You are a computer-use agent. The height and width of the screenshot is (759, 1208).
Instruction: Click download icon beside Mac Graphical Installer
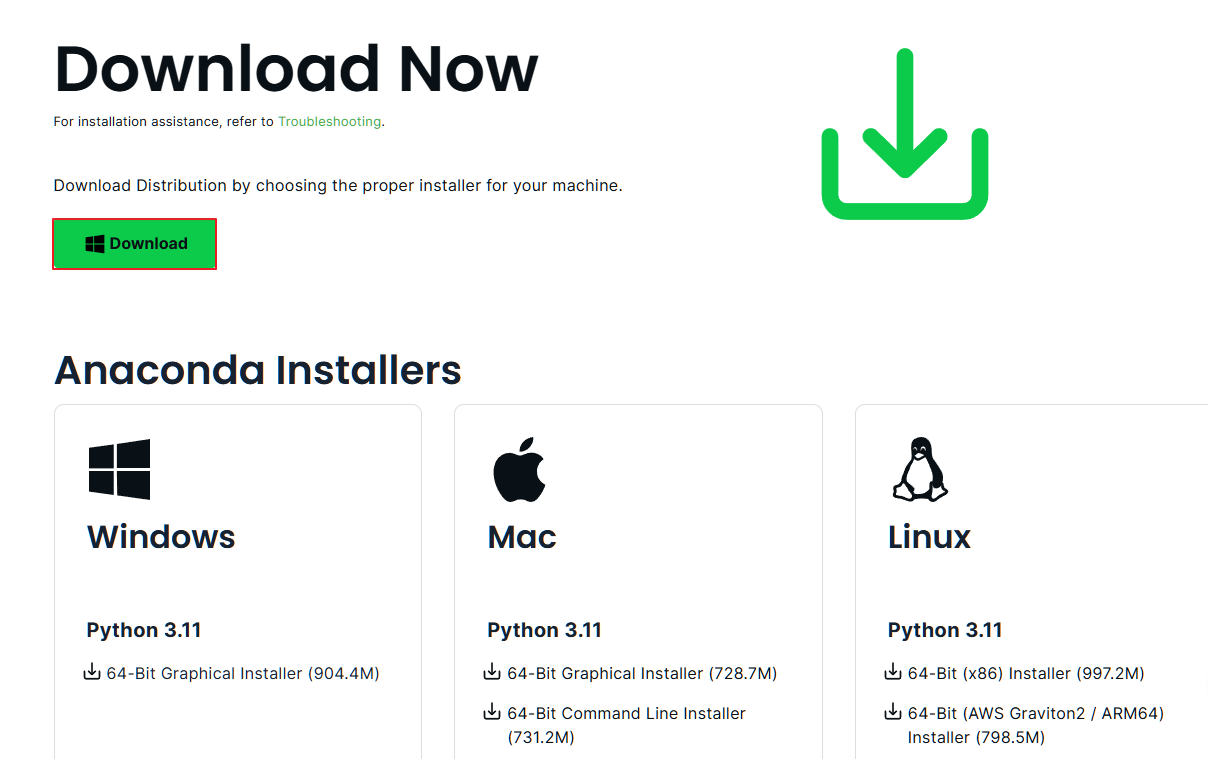492,672
